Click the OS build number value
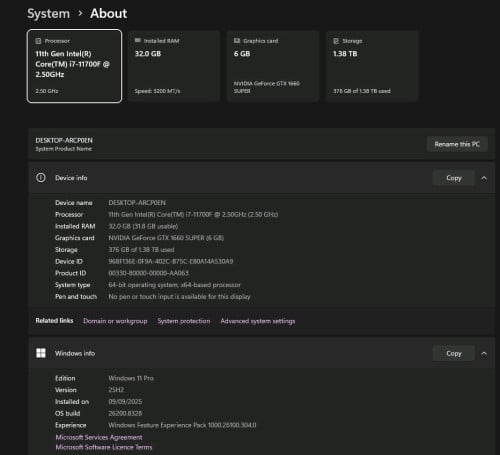The height and width of the screenshot is (455, 500). point(125,413)
